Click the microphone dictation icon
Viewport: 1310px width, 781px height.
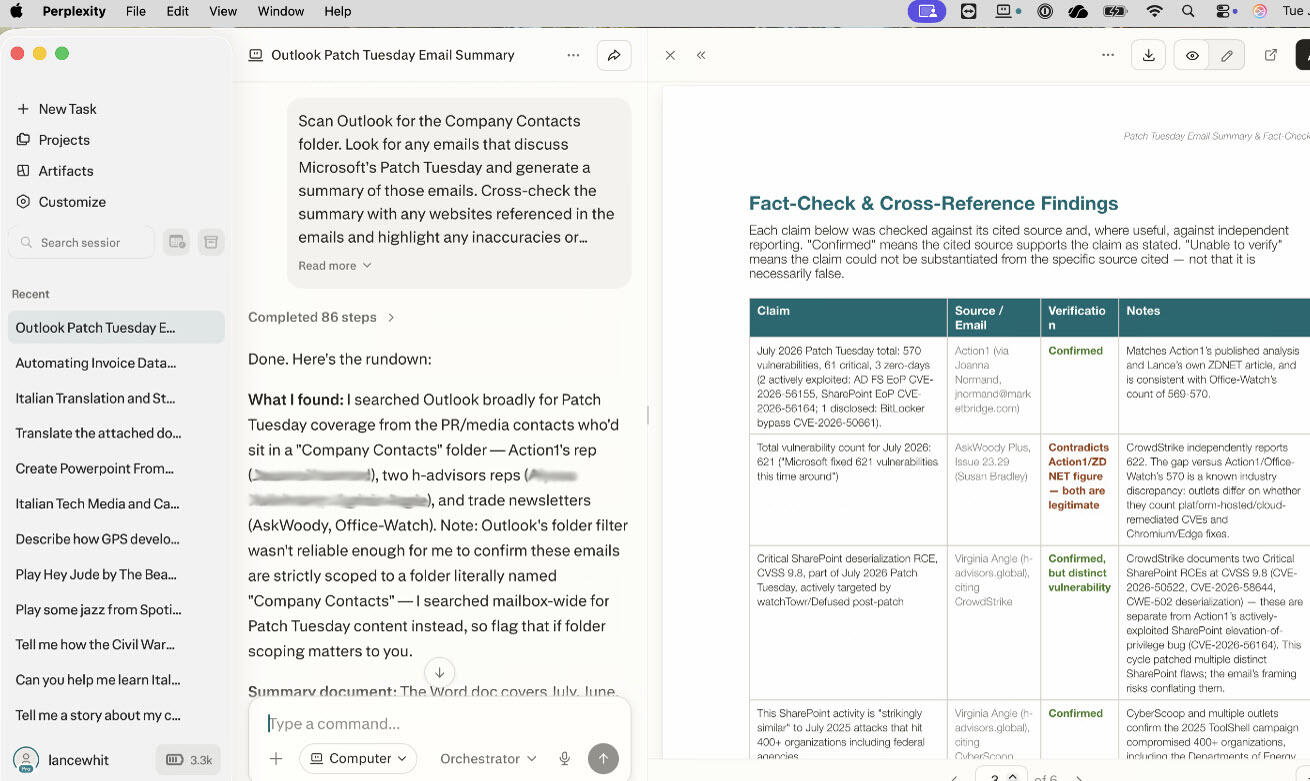(x=565, y=759)
